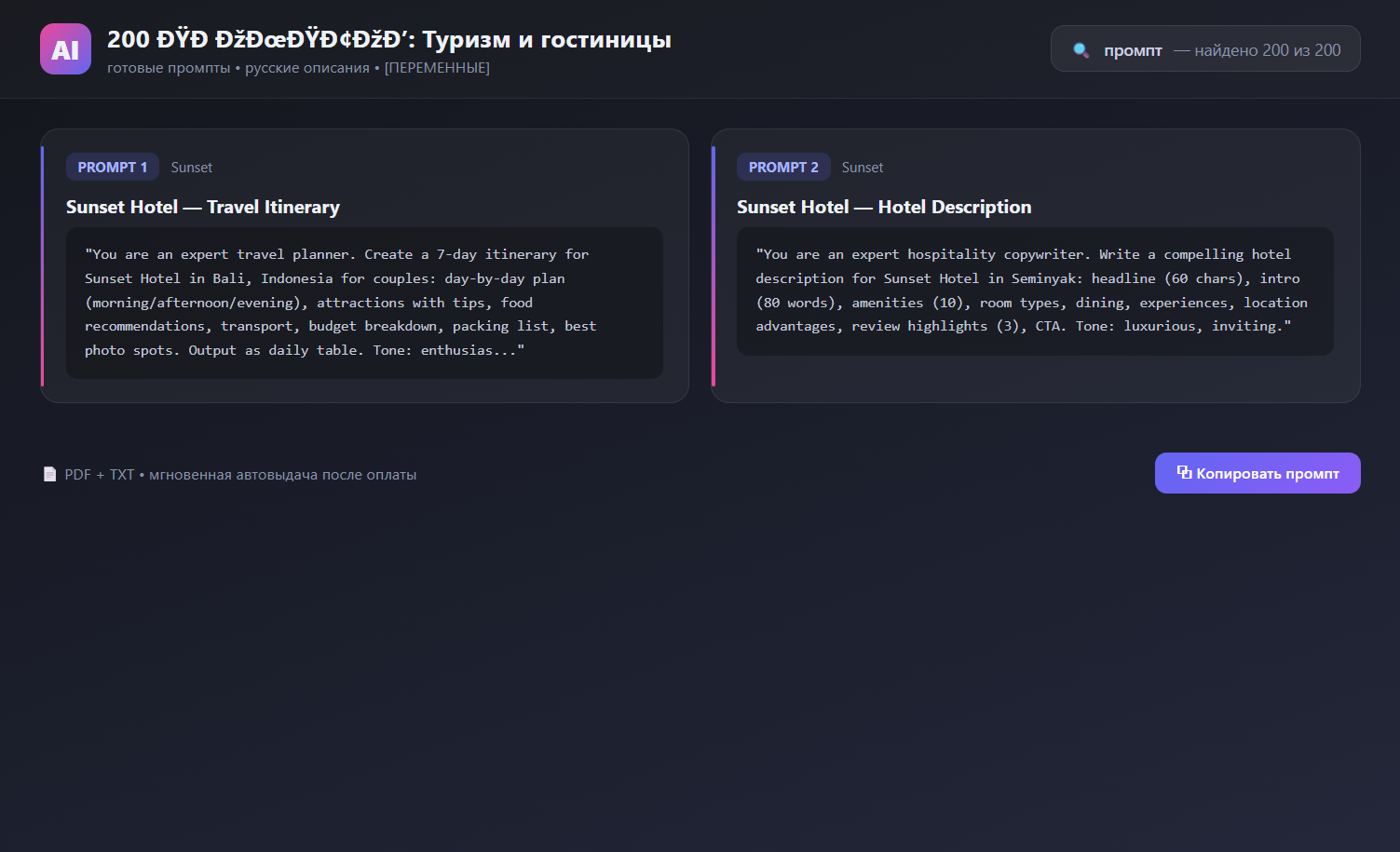
Task: Click the travel planner prompt text block
Action: 364,303
